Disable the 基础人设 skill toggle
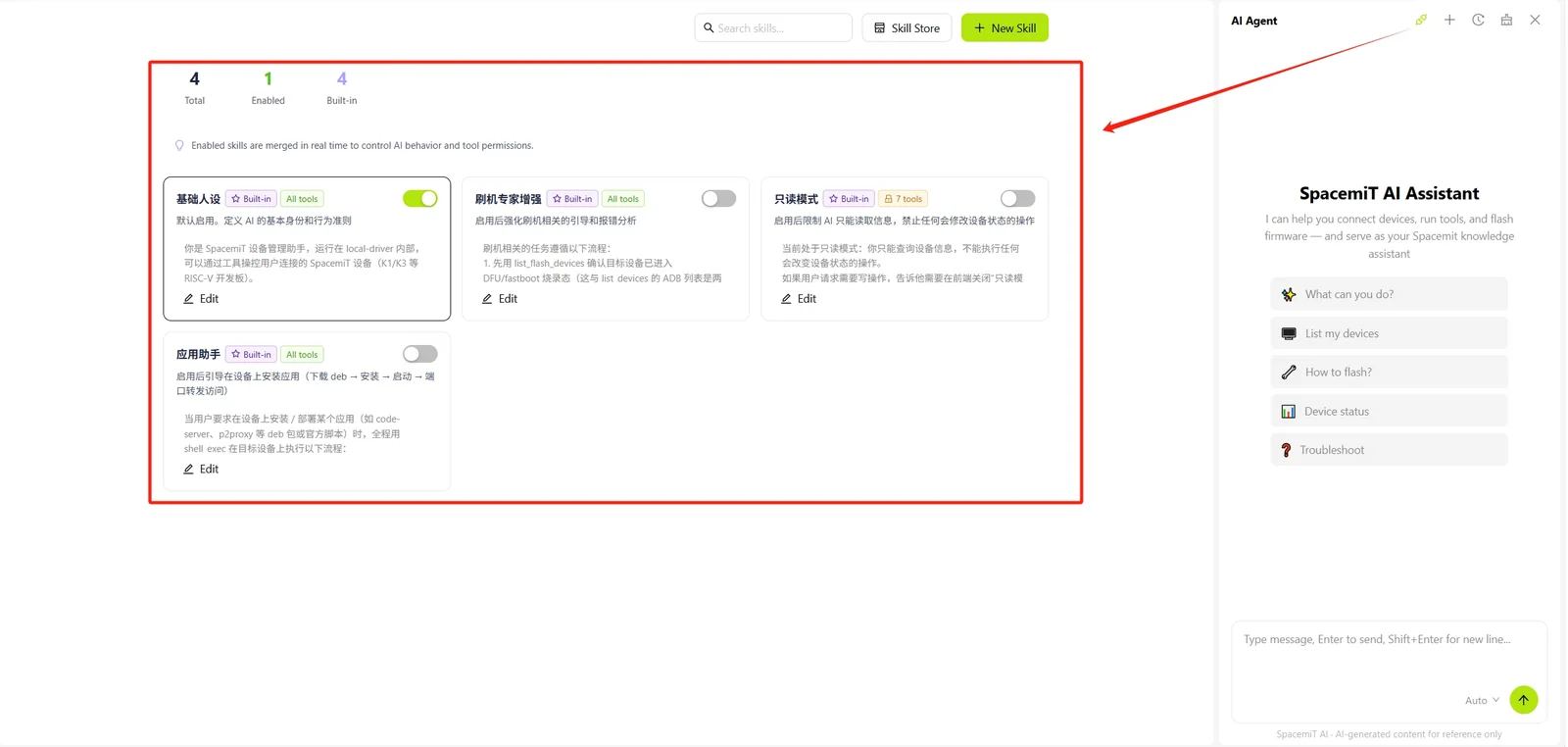The image size is (1568, 747). [x=420, y=199]
